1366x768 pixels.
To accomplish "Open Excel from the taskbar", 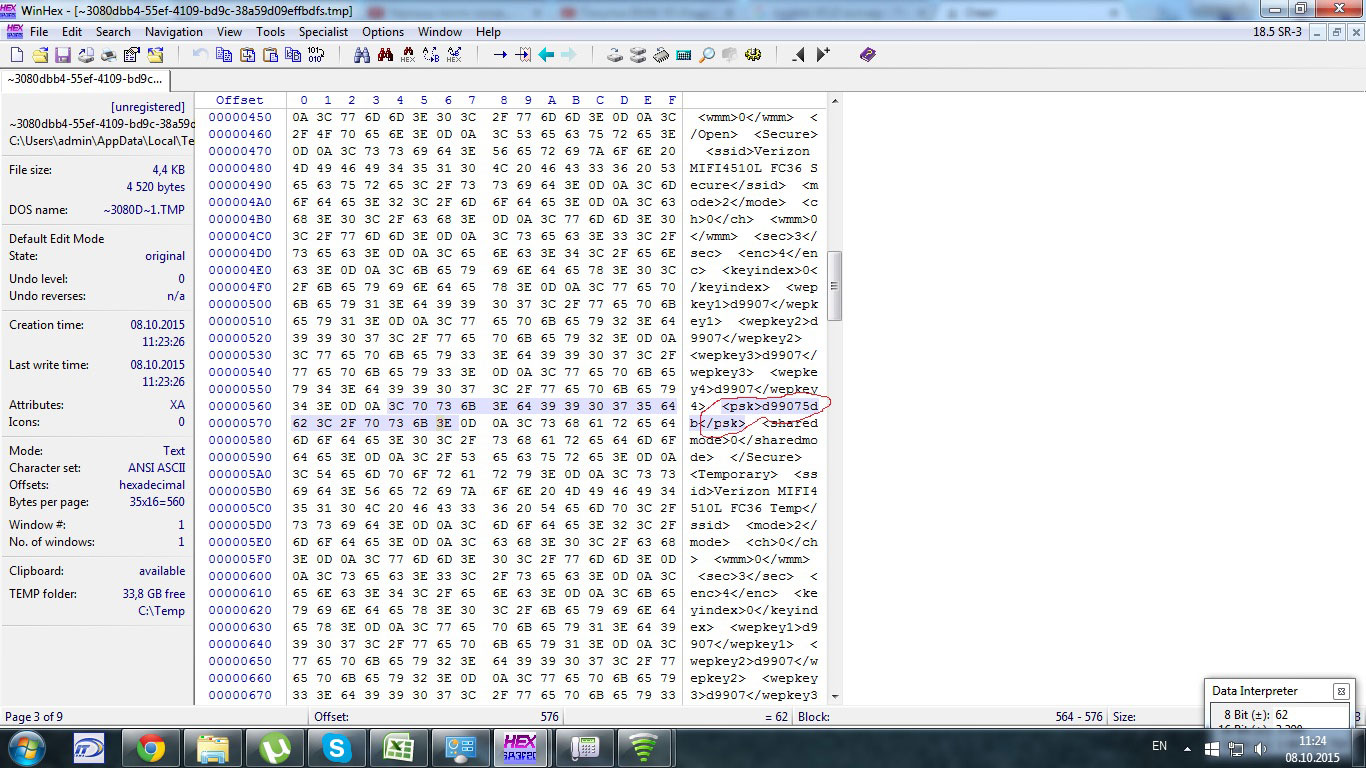I will pyautogui.click(x=398, y=748).
